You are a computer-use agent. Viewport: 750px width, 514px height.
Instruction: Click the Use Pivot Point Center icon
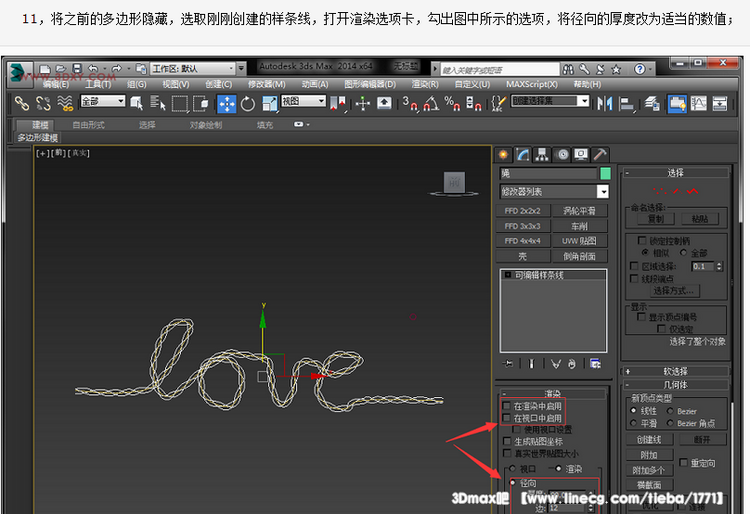tap(338, 103)
